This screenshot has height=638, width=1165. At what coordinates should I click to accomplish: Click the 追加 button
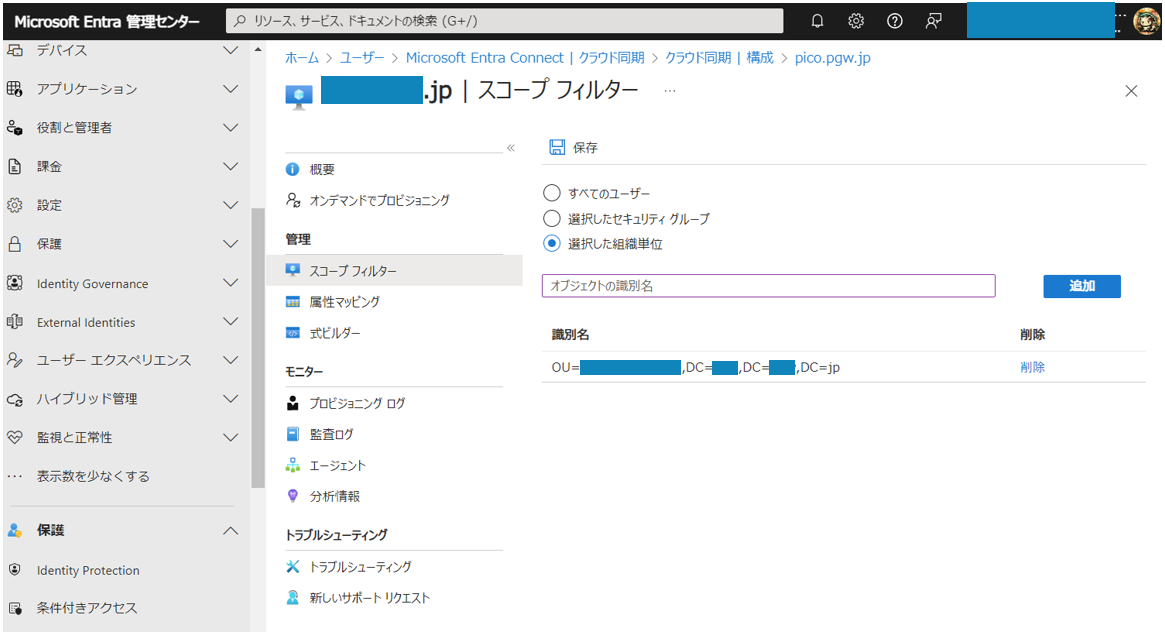[1082, 286]
